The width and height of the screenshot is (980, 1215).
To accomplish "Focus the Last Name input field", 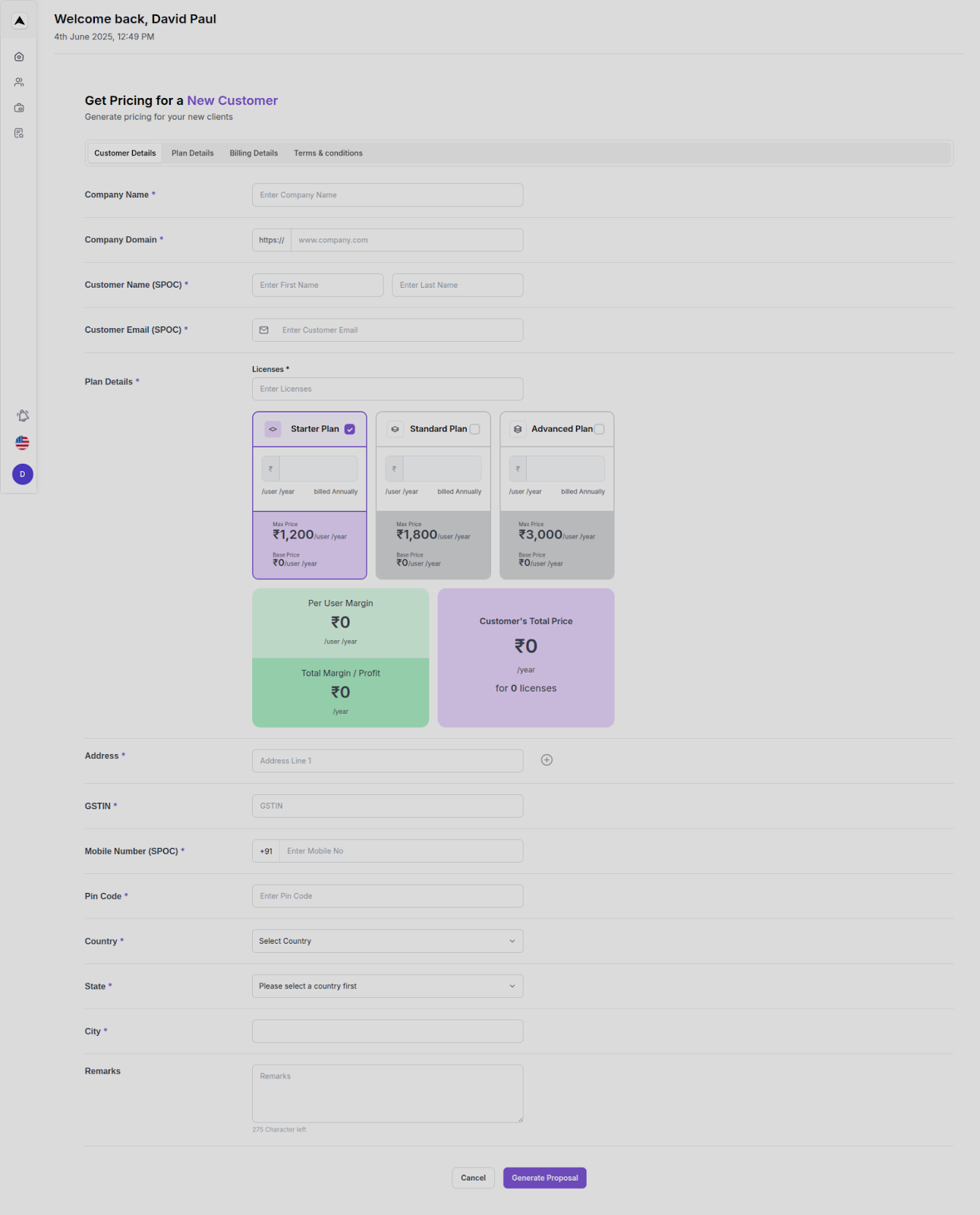I will (x=458, y=286).
